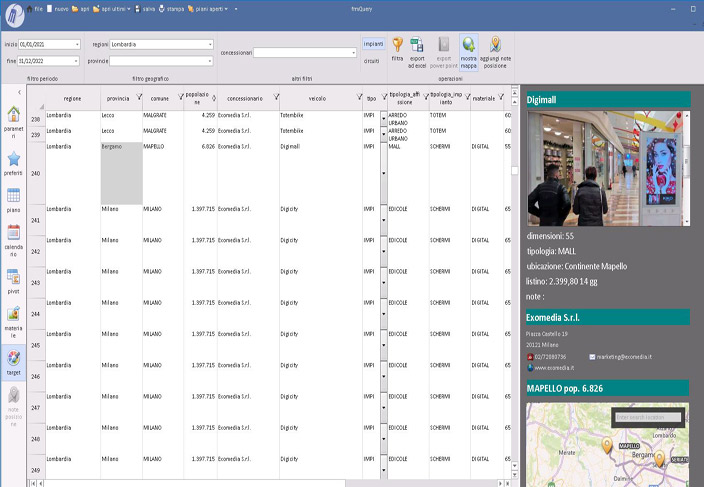Toggle the impianti filter option
The height and width of the screenshot is (487, 704).
[372, 44]
